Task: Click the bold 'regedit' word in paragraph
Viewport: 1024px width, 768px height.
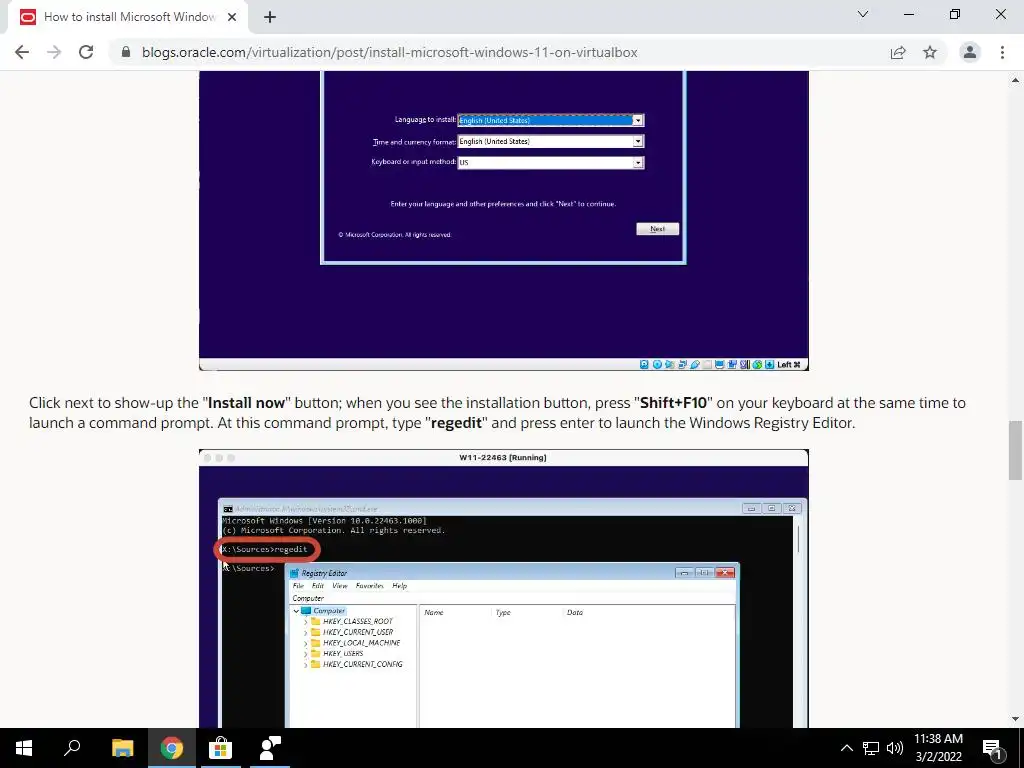Action: point(456,423)
